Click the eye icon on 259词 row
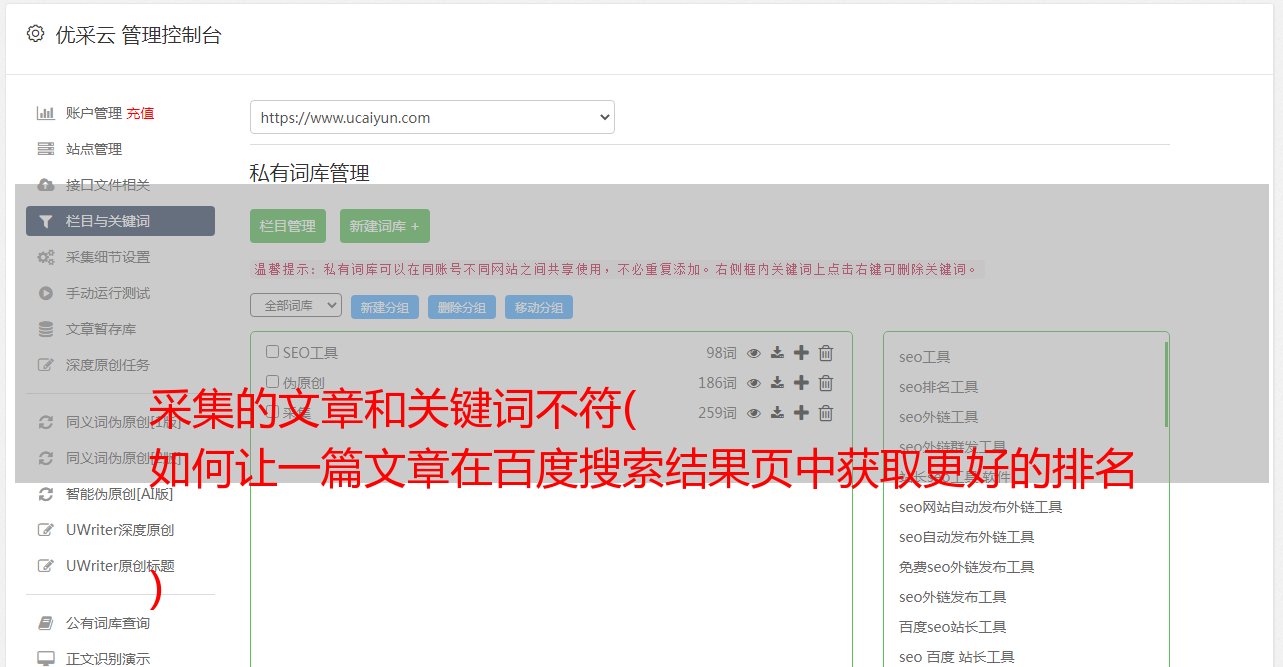Image resolution: width=1283 pixels, height=667 pixels. point(754,413)
